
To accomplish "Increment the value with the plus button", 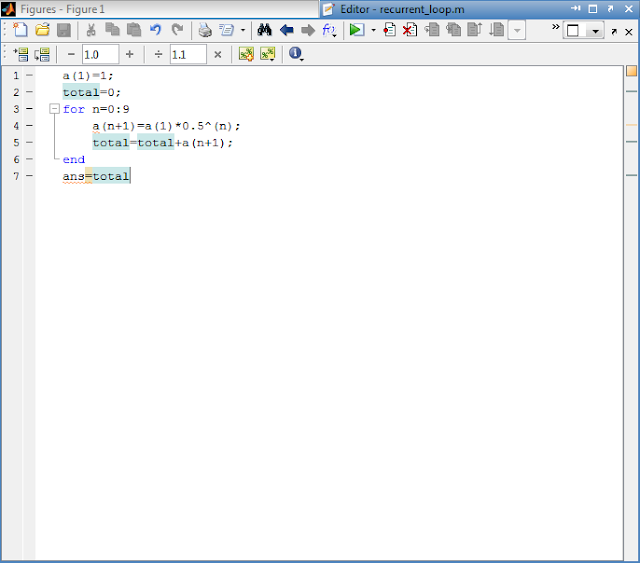I will click(x=129, y=54).
